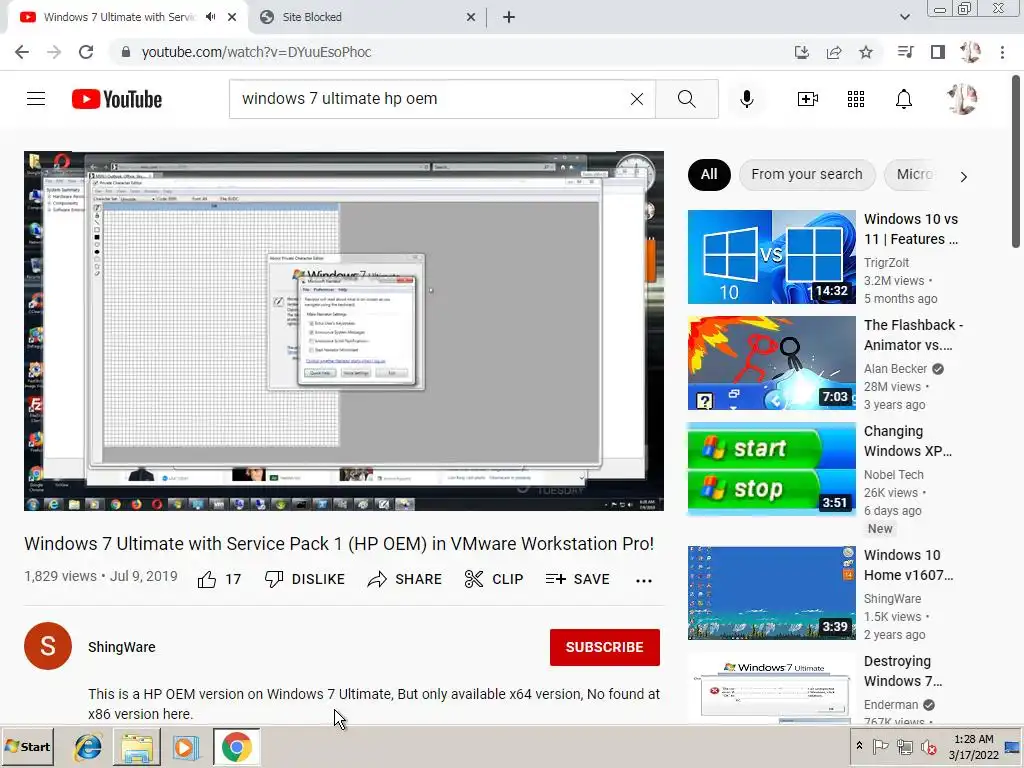
Task: Go to YouTube home via logo
Action: 117,99
